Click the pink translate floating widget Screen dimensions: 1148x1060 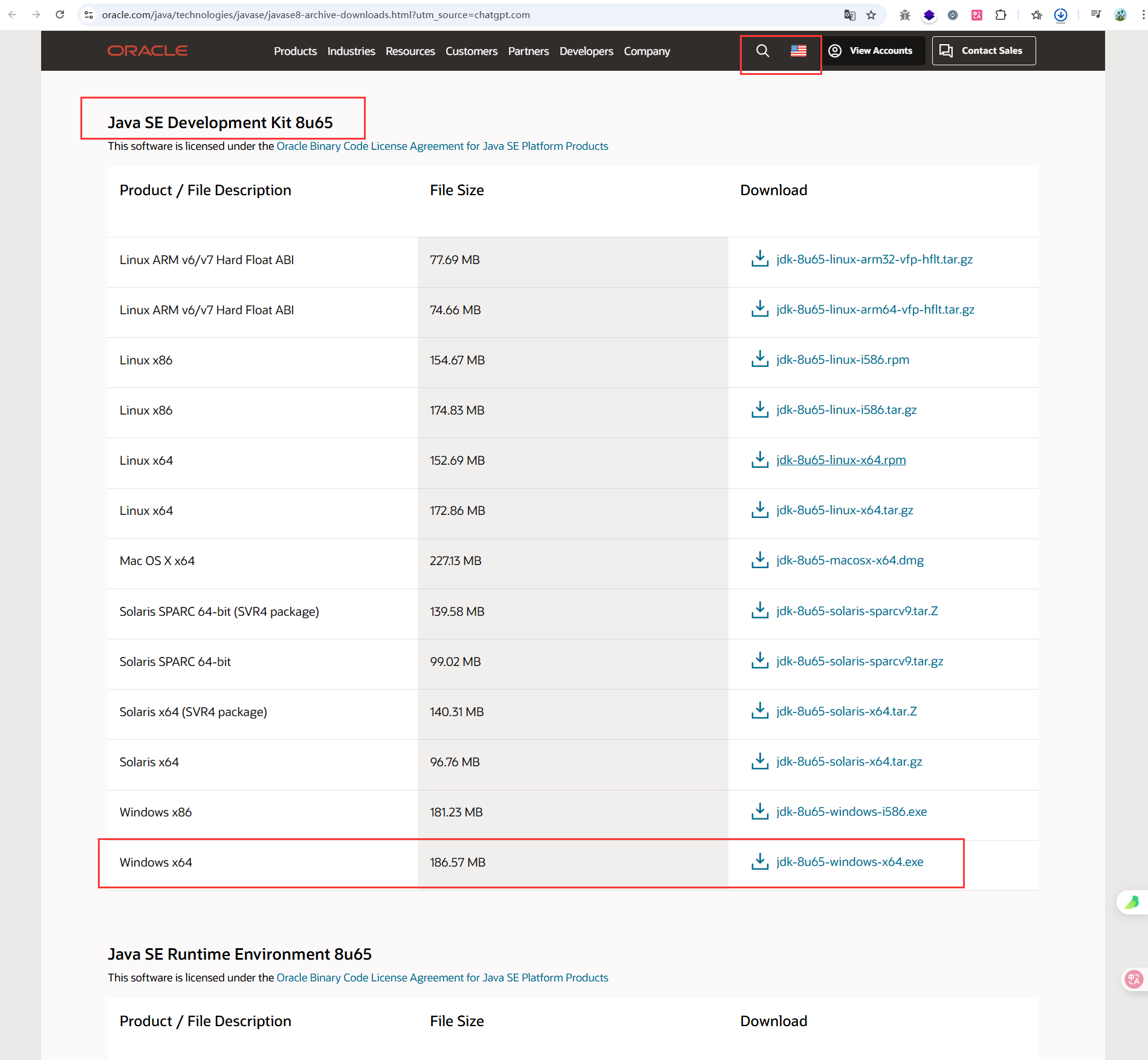click(x=1133, y=979)
